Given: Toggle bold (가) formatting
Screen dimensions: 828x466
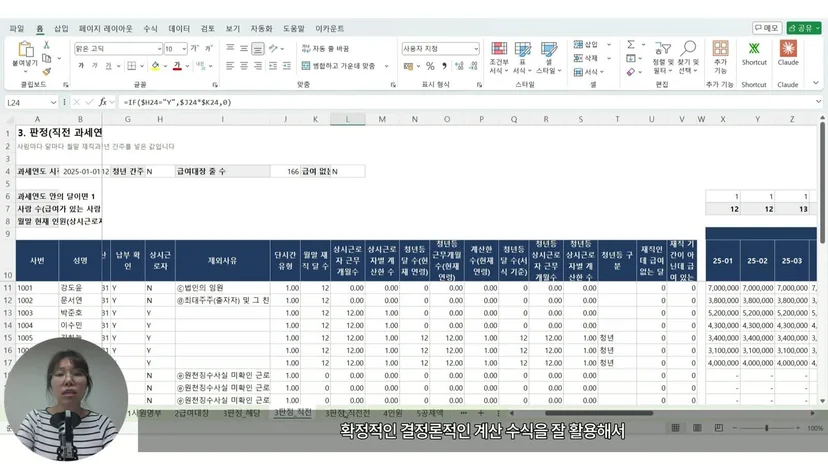Looking at the screenshot, I should 81,66.
